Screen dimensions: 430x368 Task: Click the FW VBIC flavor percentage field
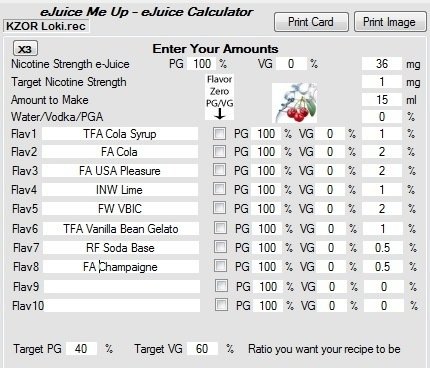coord(382,209)
